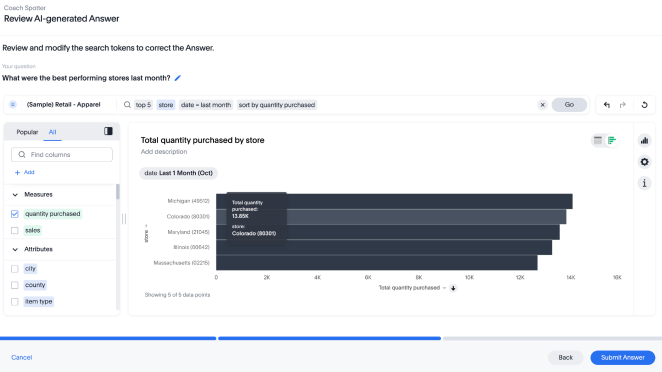The height and width of the screenshot is (372, 662).
Task: Reset the search with the refresh icon
Action: [x=644, y=105]
